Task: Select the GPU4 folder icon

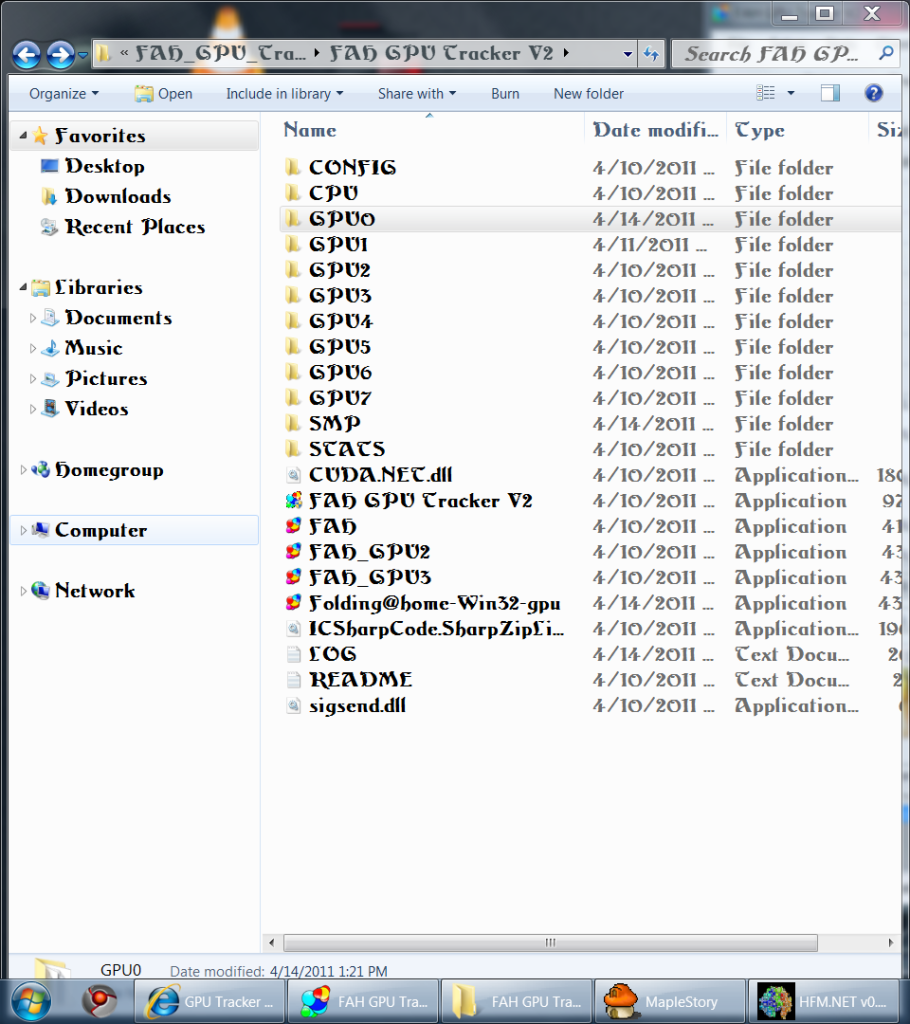Action: point(293,321)
